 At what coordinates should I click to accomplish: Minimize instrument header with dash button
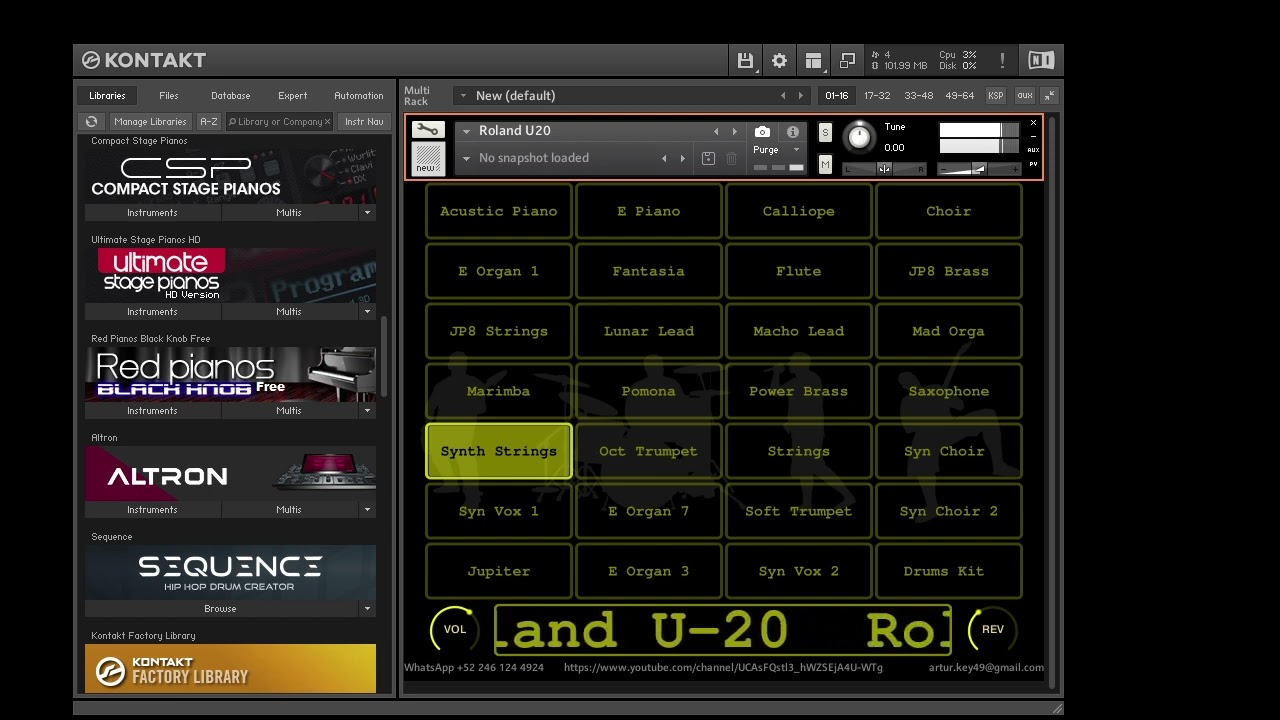pyautogui.click(x=1033, y=136)
